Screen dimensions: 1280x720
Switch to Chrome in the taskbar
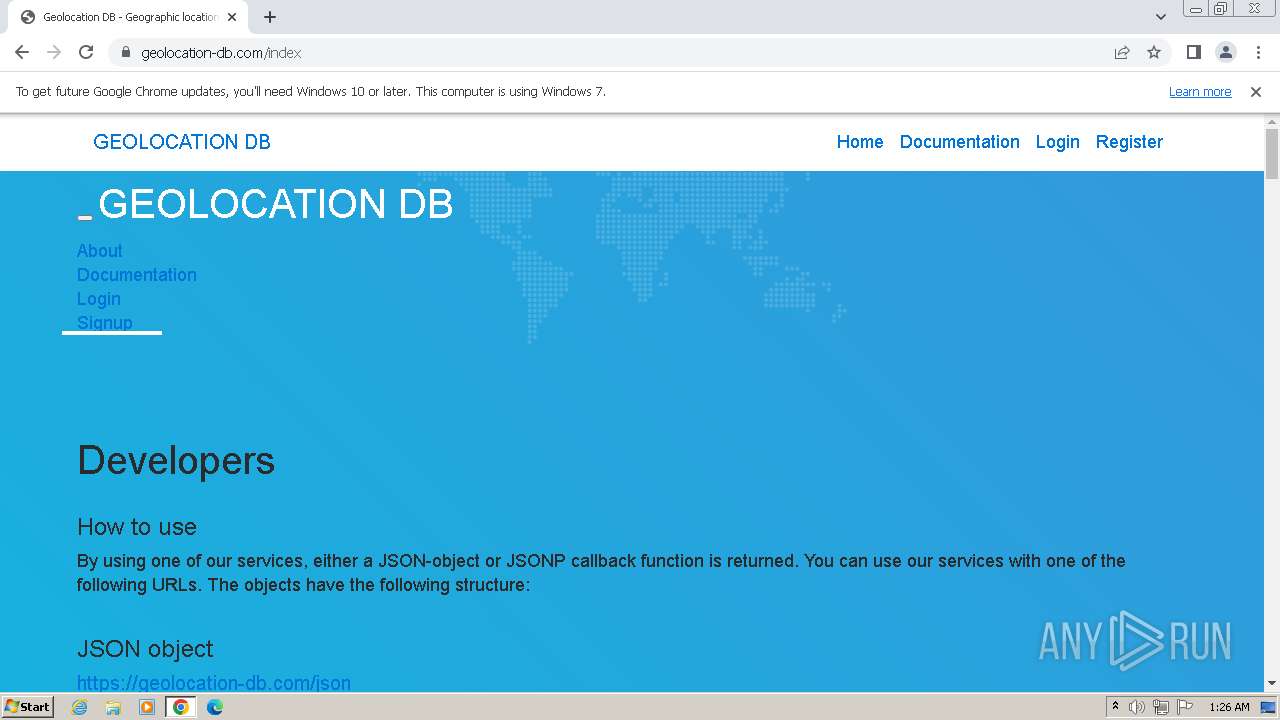(181, 707)
